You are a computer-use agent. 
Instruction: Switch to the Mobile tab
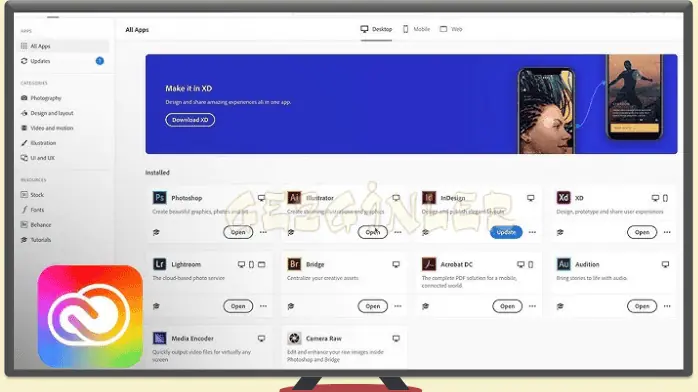tap(417, 29)
